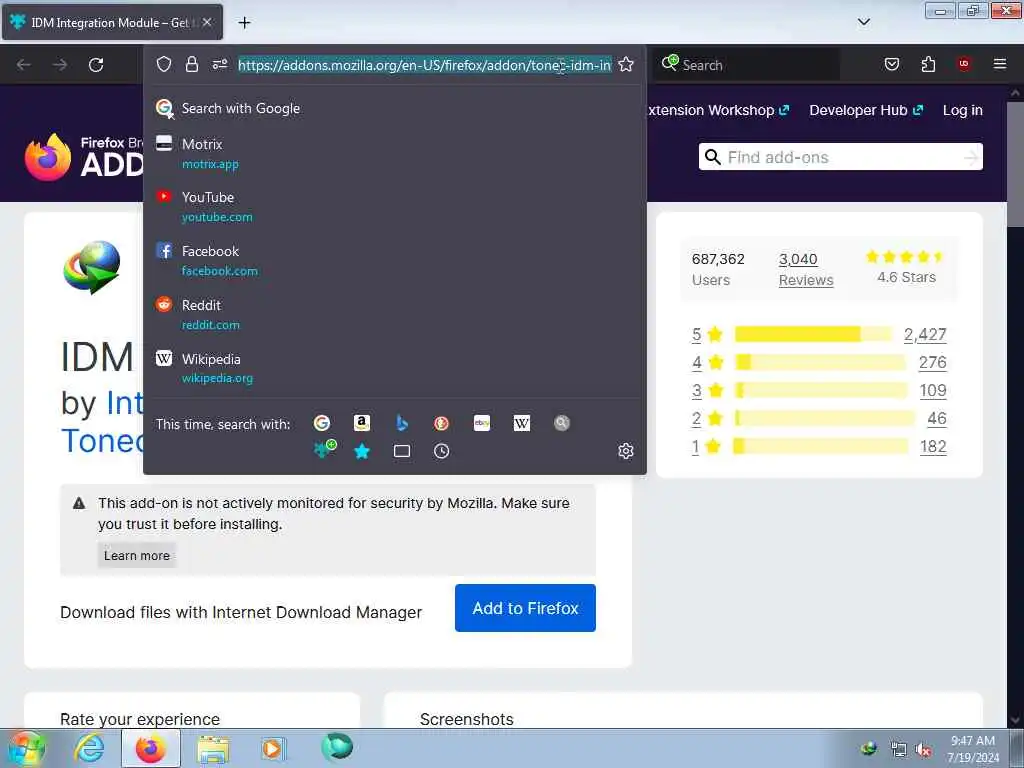Screen dimensions: 1024x768
Task: Open the 46 two-star reviews count
Action: point(936,419)
